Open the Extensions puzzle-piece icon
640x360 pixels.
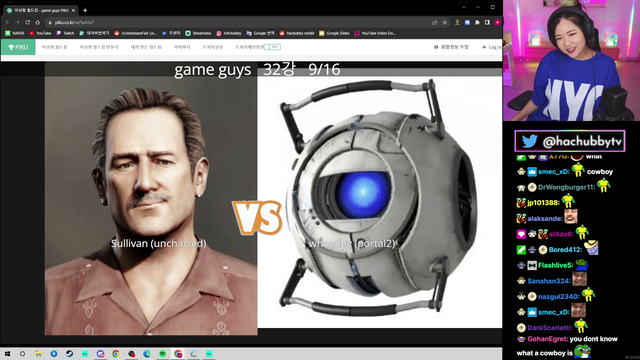pos(477,22)
